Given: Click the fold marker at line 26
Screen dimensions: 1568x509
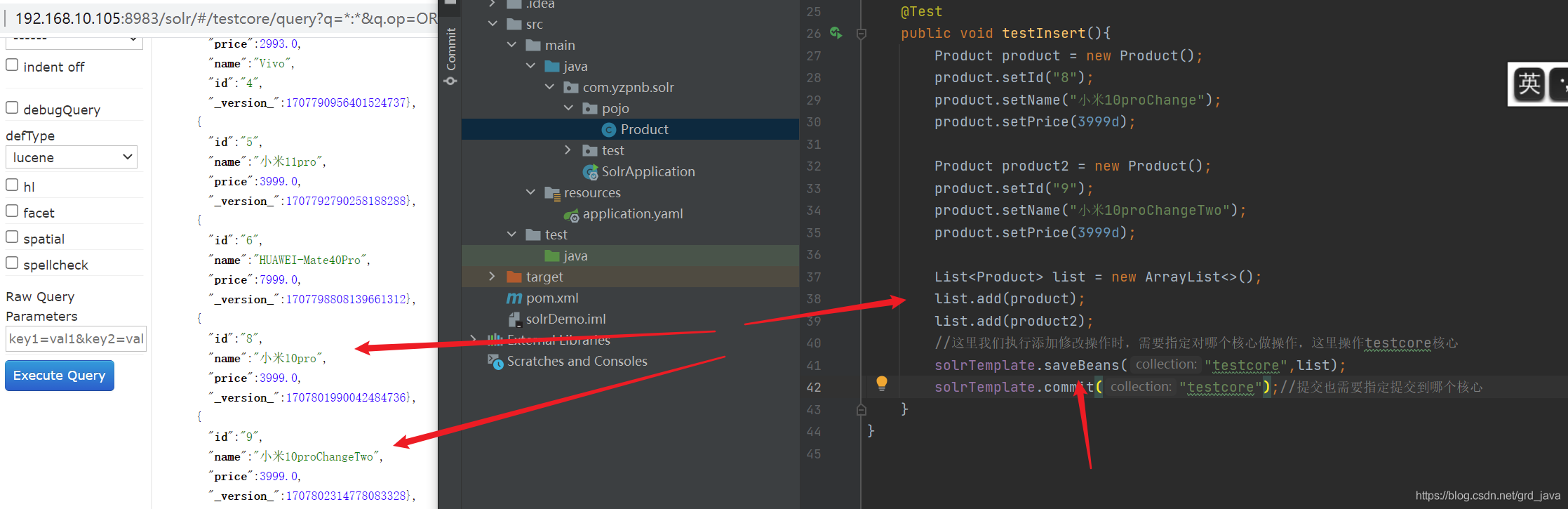Looking at the screenshot, I should (862, 33).
